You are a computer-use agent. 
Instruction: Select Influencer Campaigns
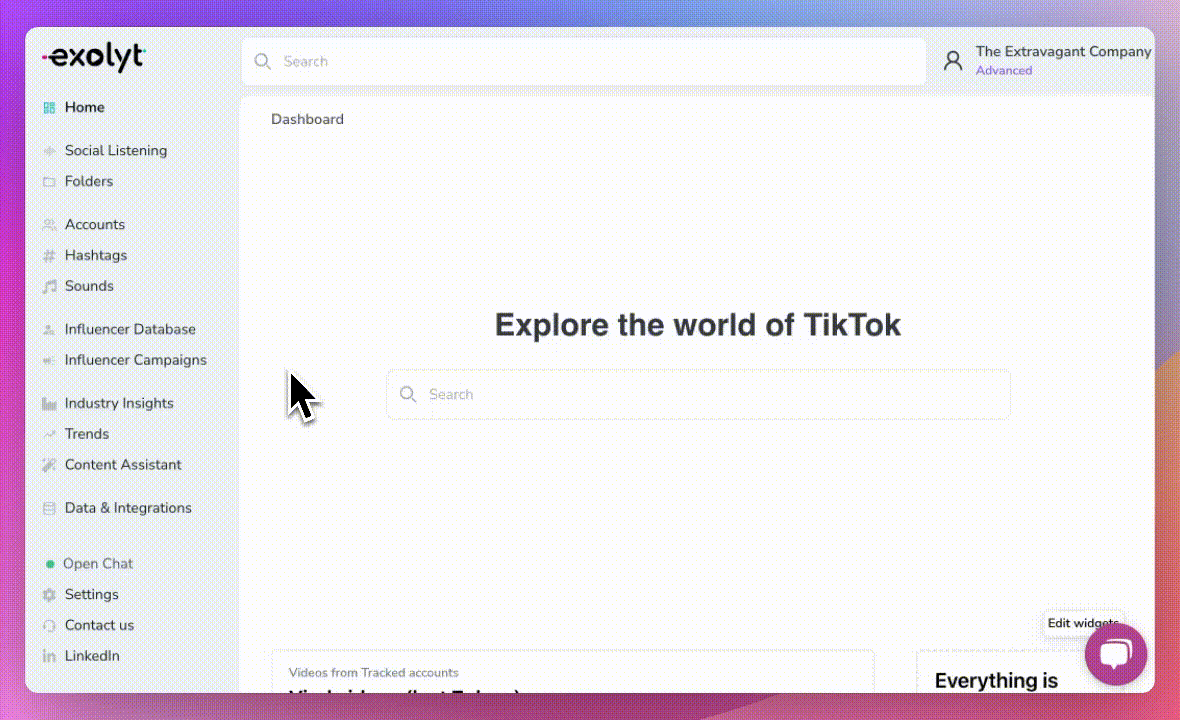(135, 360)
